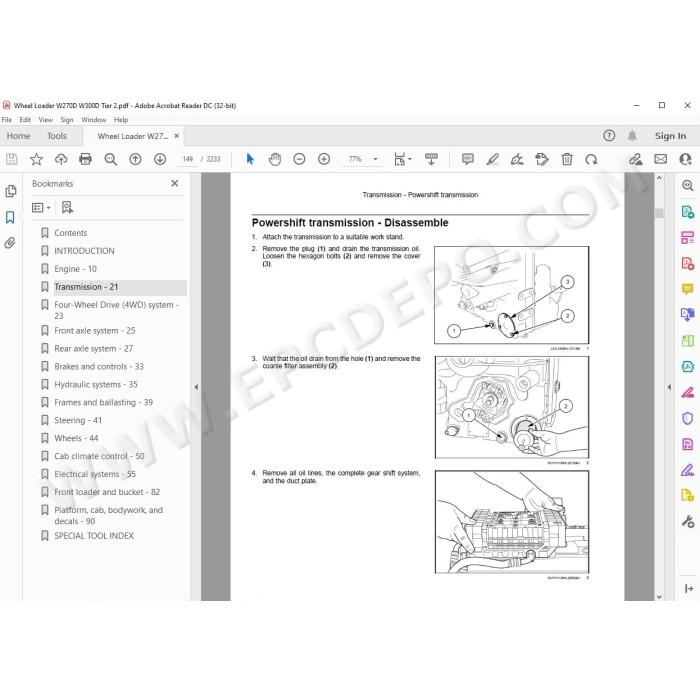Collapse the left navigation pane arrow

(196, 387)
